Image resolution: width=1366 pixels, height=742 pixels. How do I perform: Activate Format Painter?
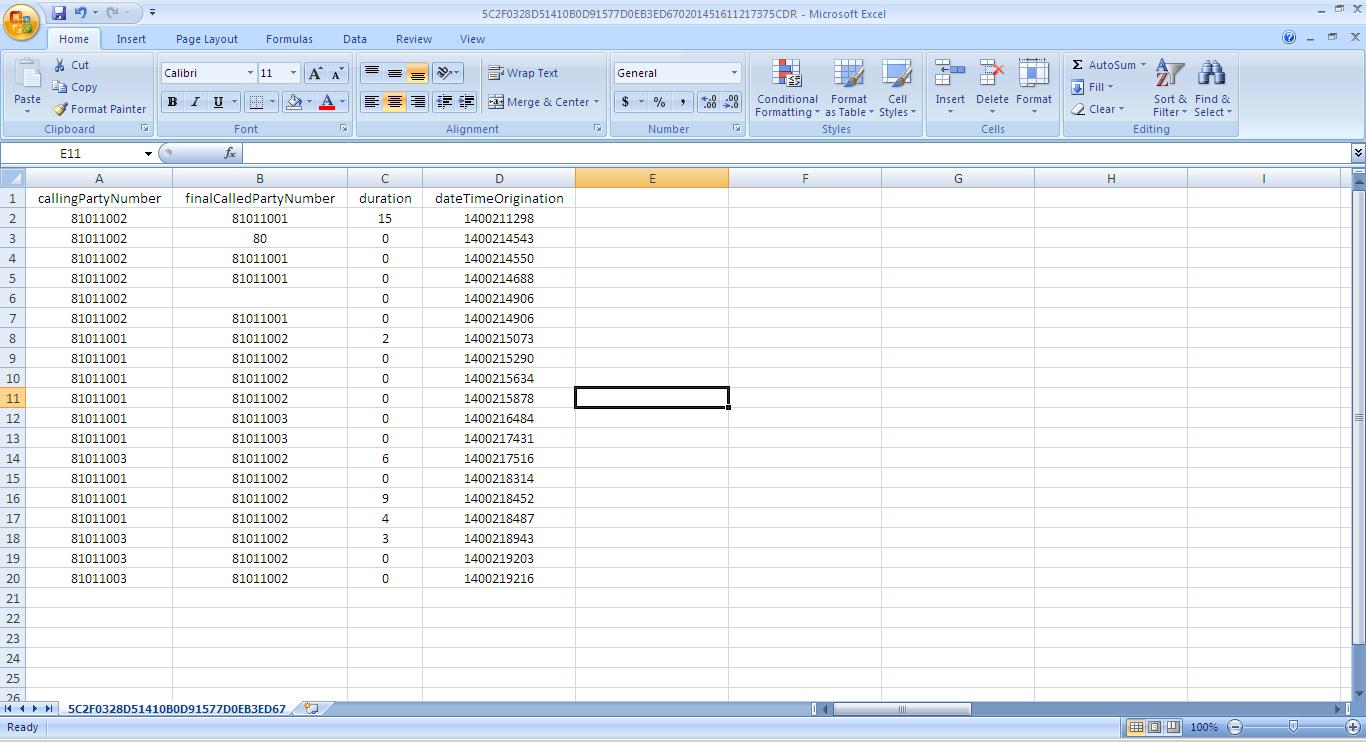[99, 109]
